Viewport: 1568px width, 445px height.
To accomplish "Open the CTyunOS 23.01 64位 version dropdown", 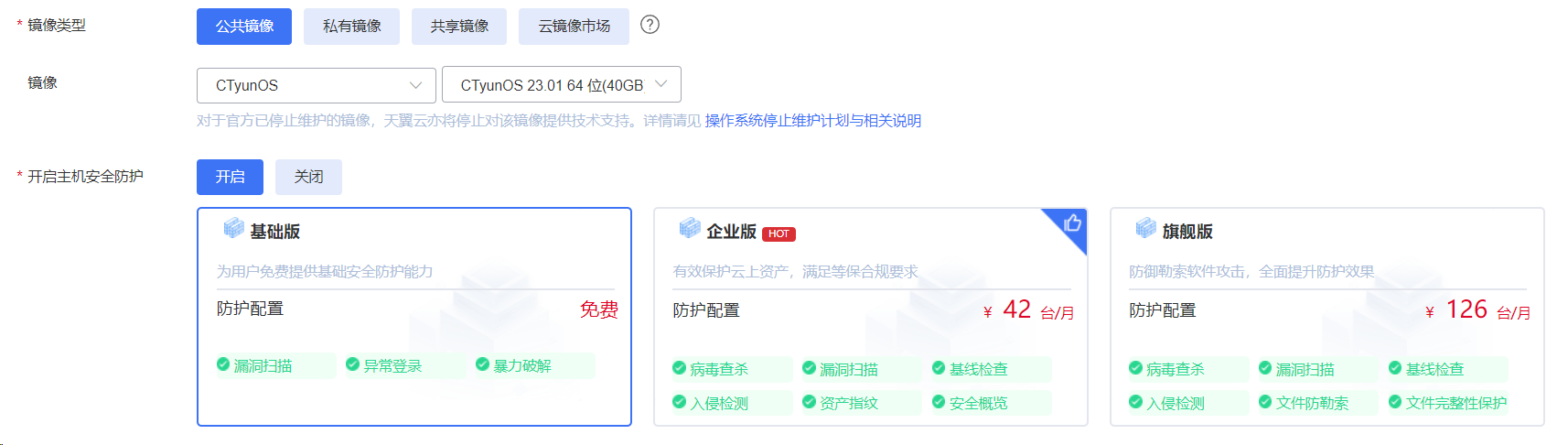I will point(562,85).
